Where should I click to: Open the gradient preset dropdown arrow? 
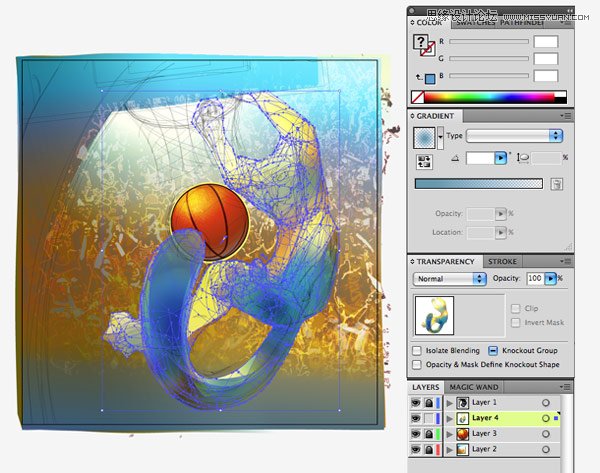440,138
